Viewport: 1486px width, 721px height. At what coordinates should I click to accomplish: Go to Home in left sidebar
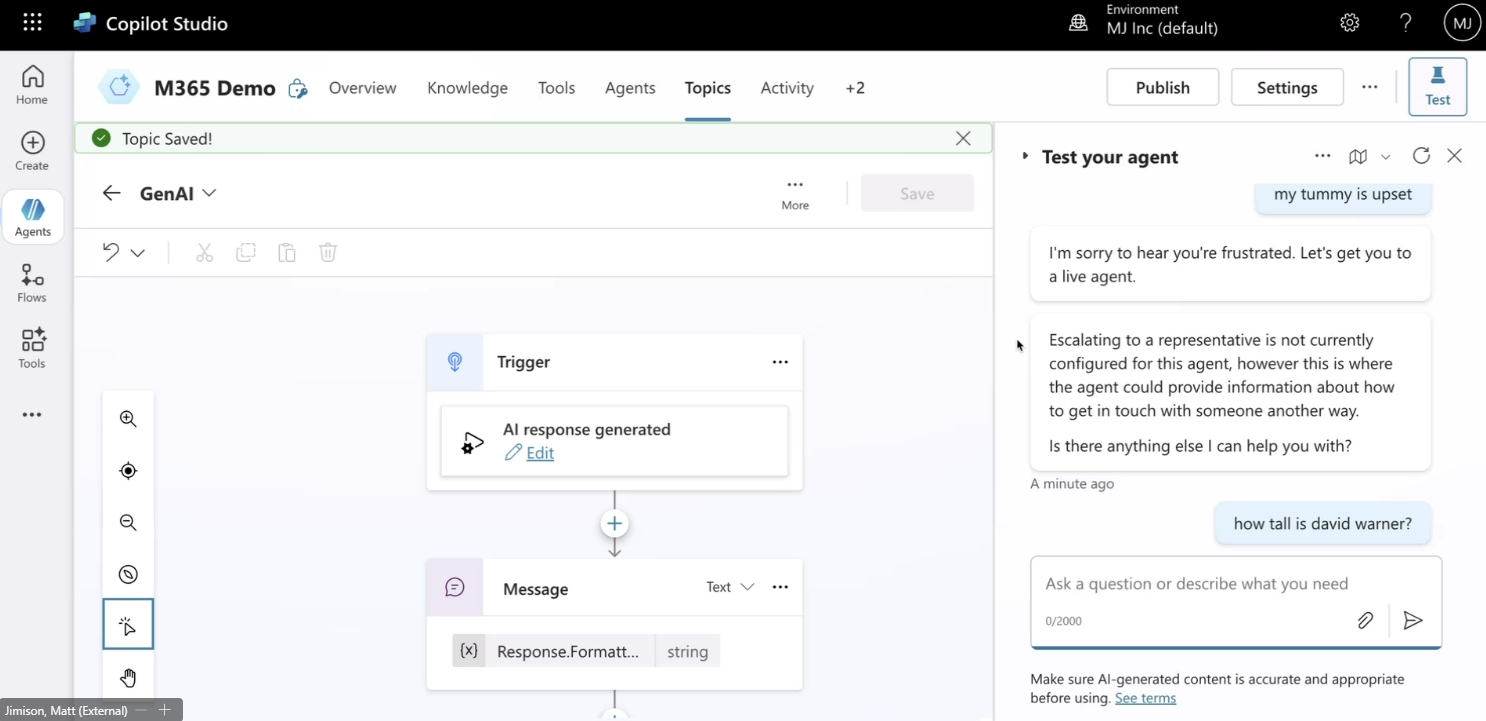pos(32,85)
